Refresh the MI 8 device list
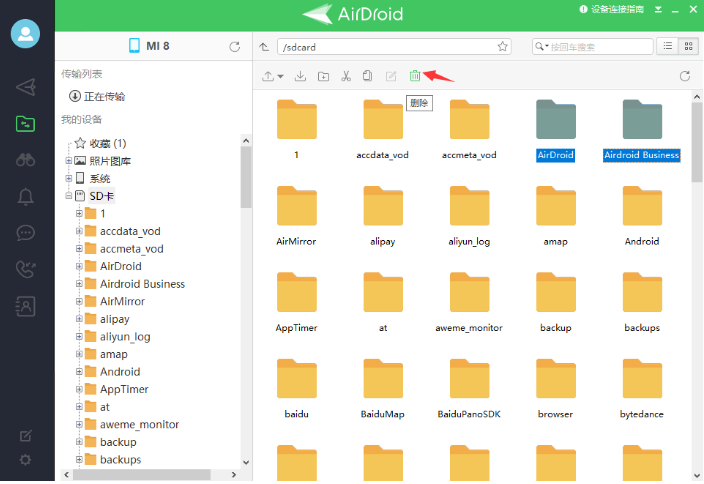Image resolution: width=704 pixels, height=484 pixels. tap(234, 47)
